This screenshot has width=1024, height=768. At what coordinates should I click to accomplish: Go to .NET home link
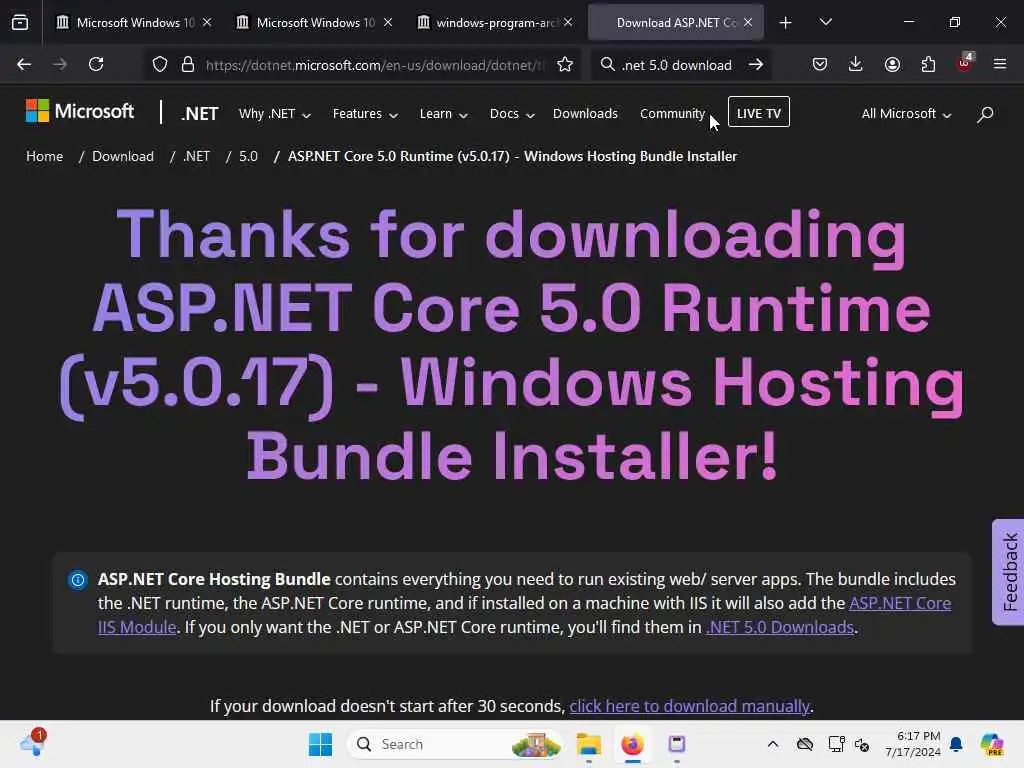tap(200, 114)
